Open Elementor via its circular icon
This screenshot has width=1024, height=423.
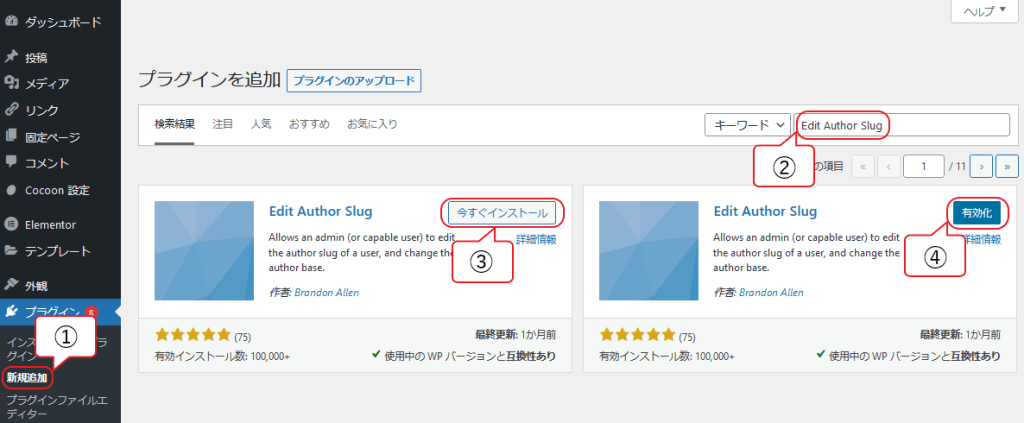click(x=11, y=224)
